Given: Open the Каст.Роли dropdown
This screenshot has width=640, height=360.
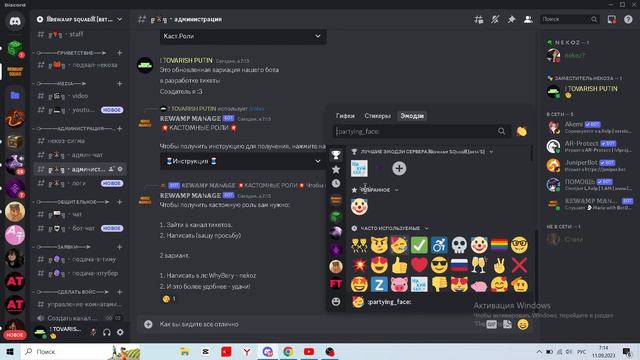Looking at the screenshot, I should point(243,36).
